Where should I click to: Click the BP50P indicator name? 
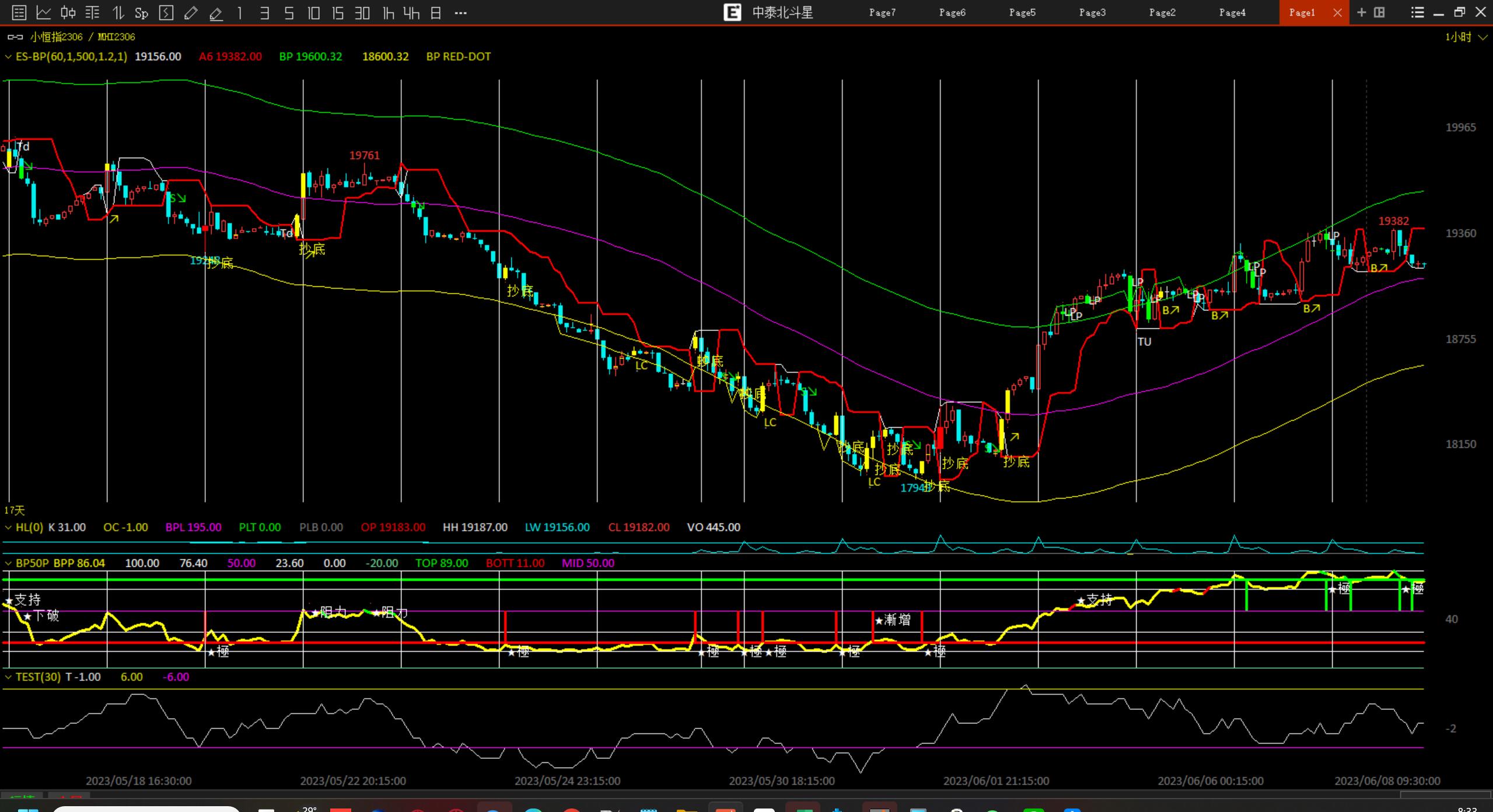tap(32, 563)
